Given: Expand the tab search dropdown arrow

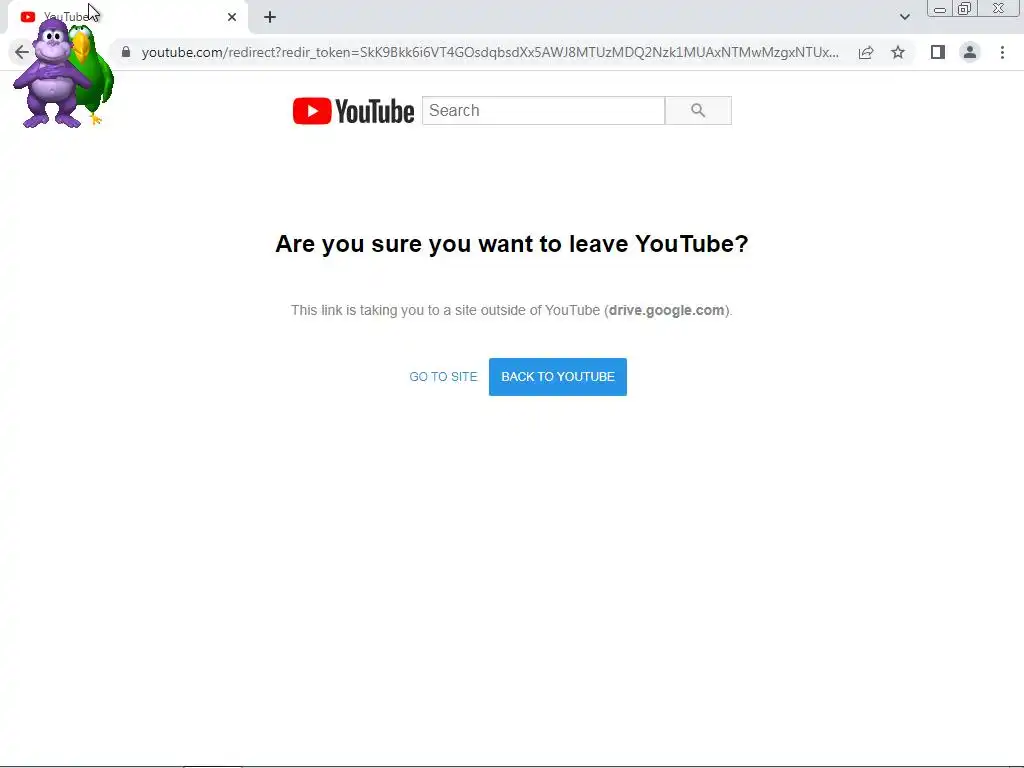Looking at the screenshot, I should (904, 17).
